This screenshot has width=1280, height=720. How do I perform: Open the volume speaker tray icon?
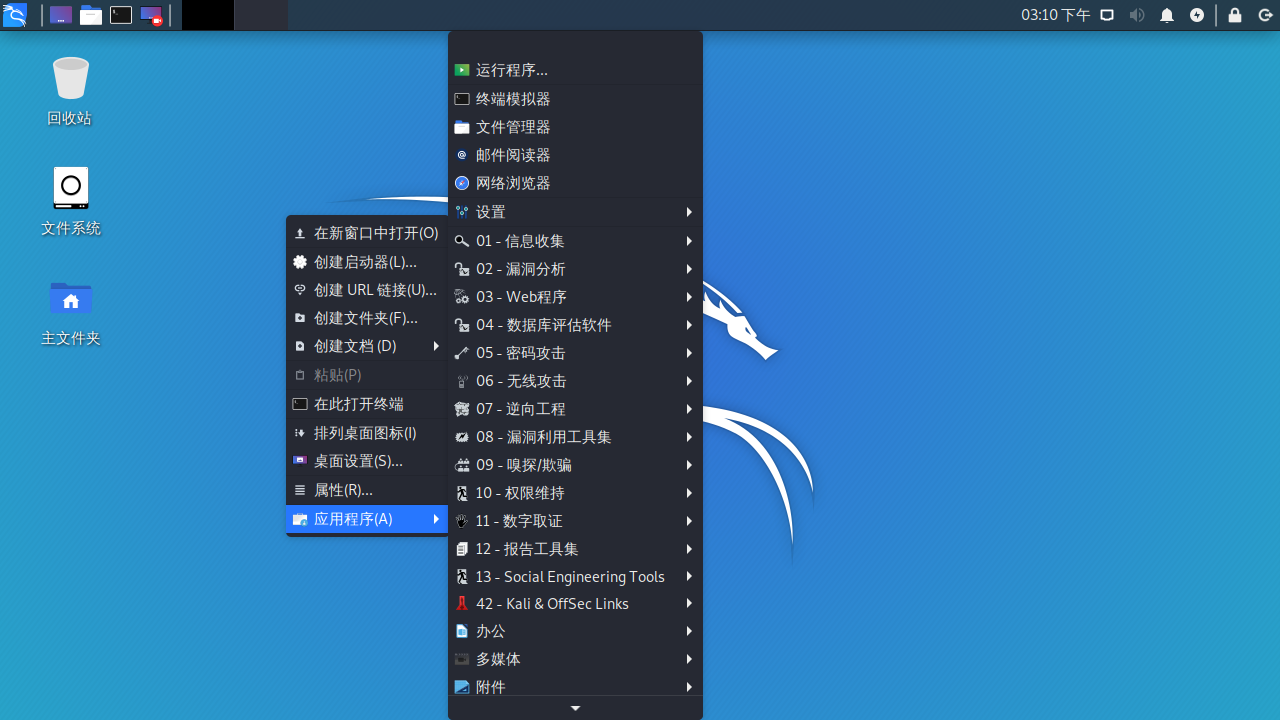1137,15
